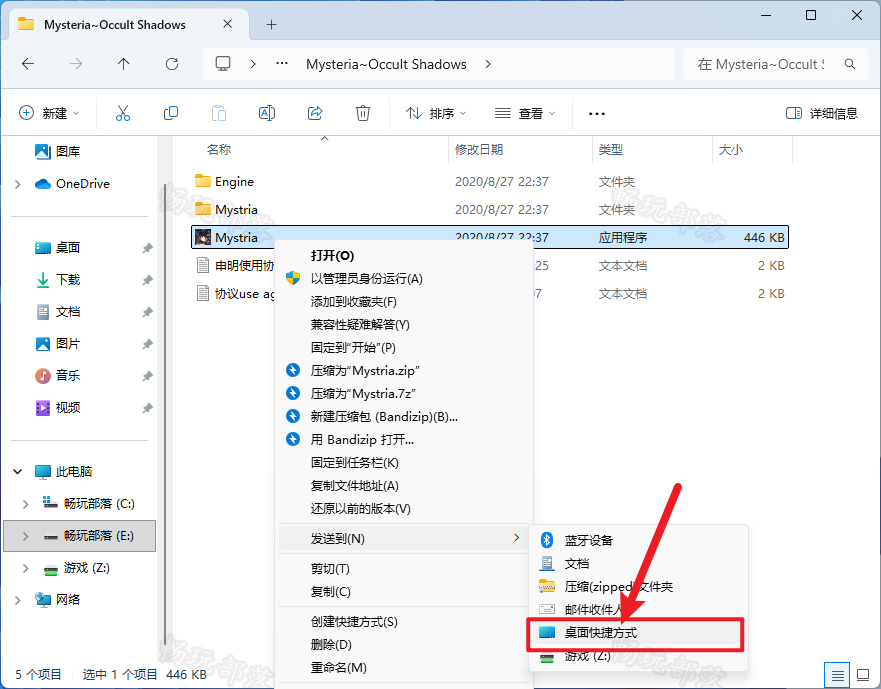Select the Engine folder row
Viewport: 881px width, 689px height.
(x=489, y=182)
